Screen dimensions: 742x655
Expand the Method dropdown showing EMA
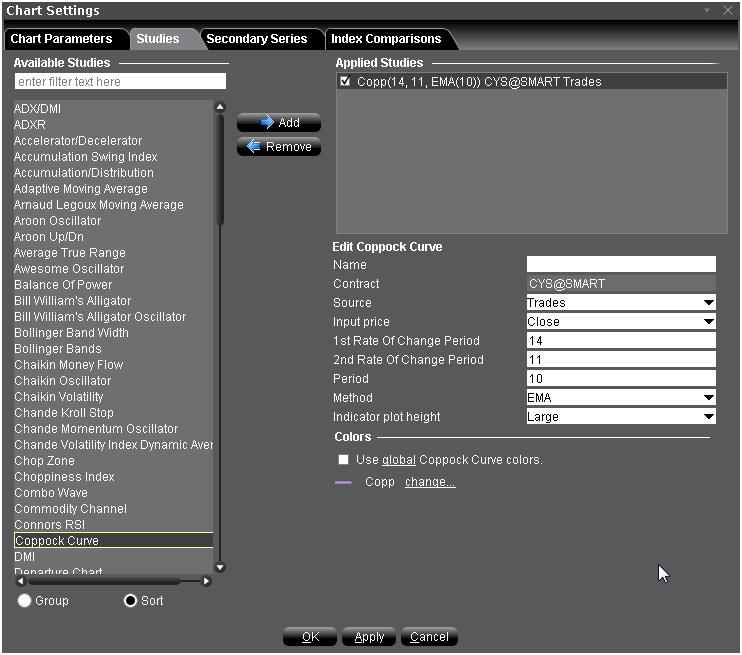pyautogui.click(x=708, y=398)
